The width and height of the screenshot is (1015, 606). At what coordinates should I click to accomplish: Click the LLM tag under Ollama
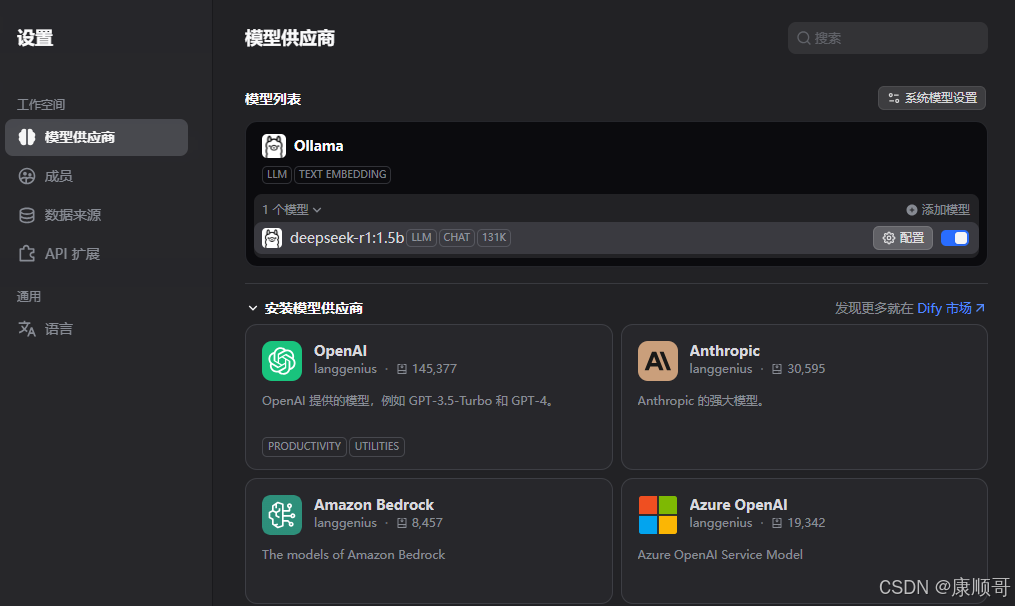(276, 175)
